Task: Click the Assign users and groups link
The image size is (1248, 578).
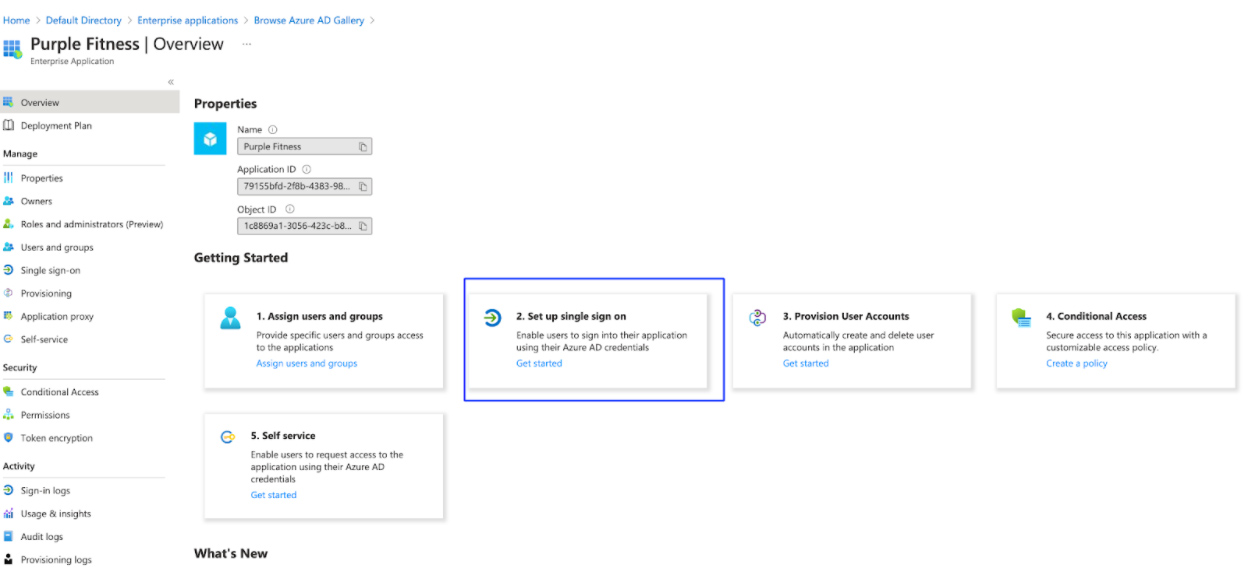Action: click(306, 363)
